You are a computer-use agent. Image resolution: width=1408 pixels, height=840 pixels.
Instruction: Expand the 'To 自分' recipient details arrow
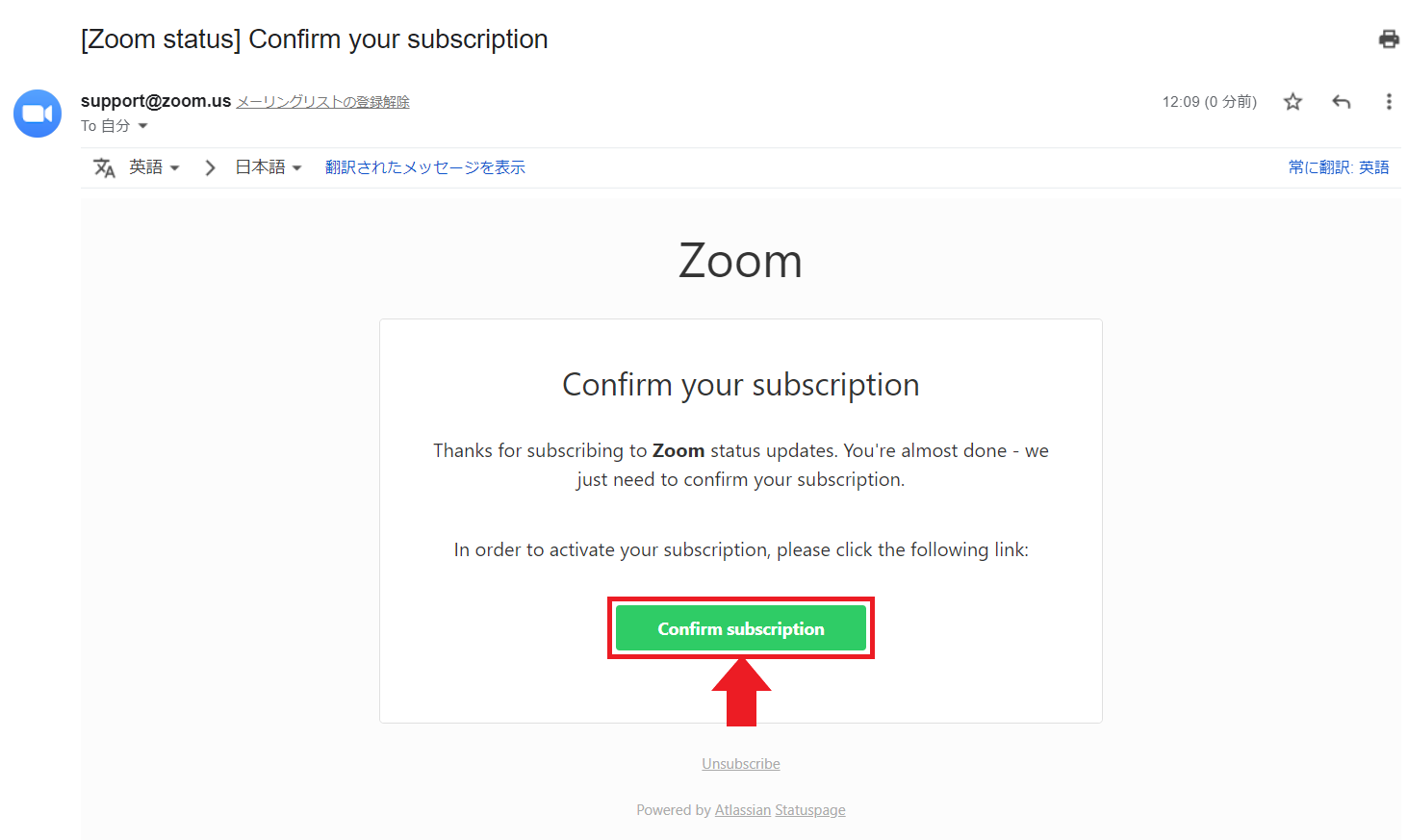[142, 126]
